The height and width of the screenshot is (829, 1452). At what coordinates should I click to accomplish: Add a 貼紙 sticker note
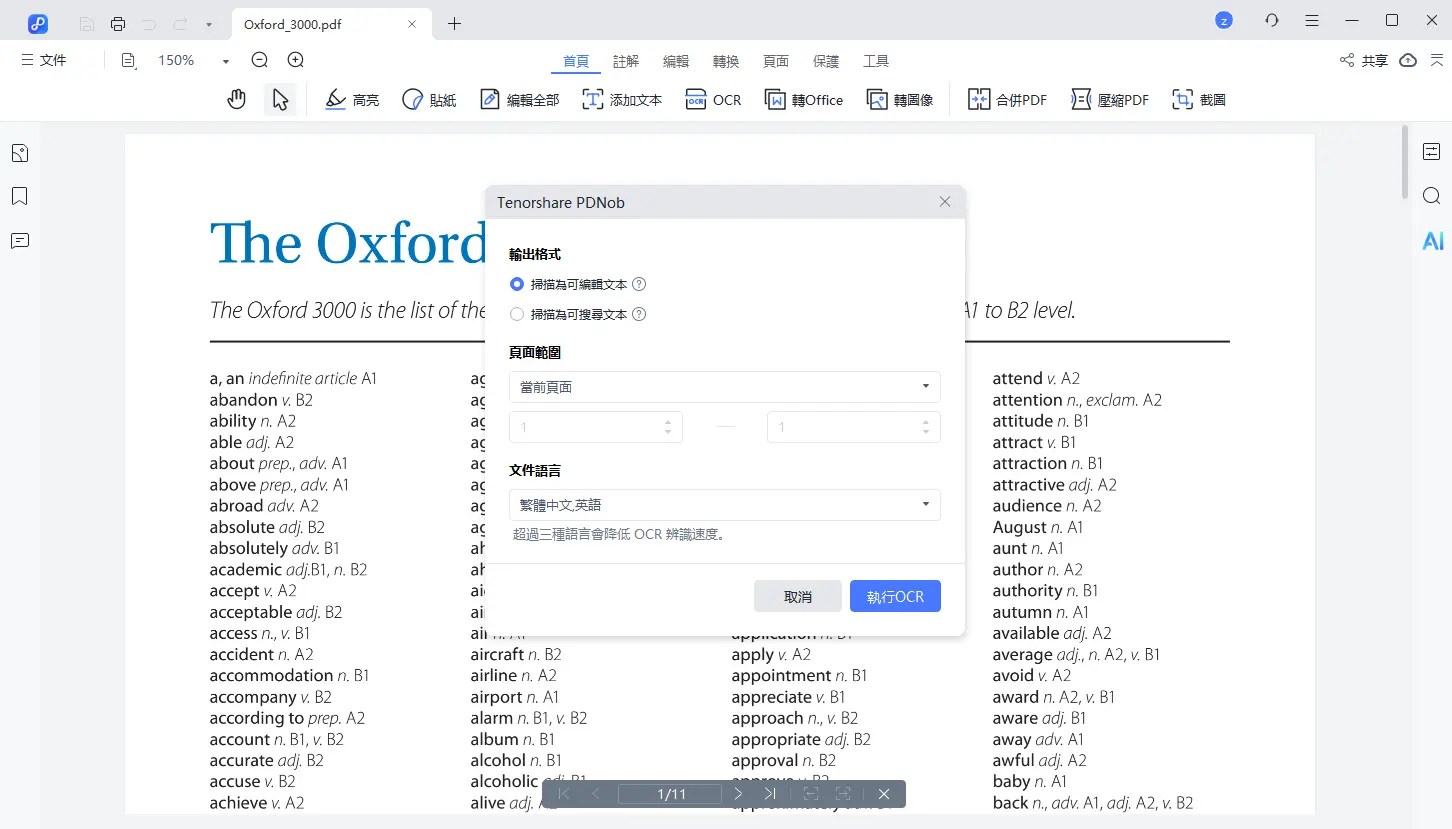pyautogui.click(x=429, y=100)
